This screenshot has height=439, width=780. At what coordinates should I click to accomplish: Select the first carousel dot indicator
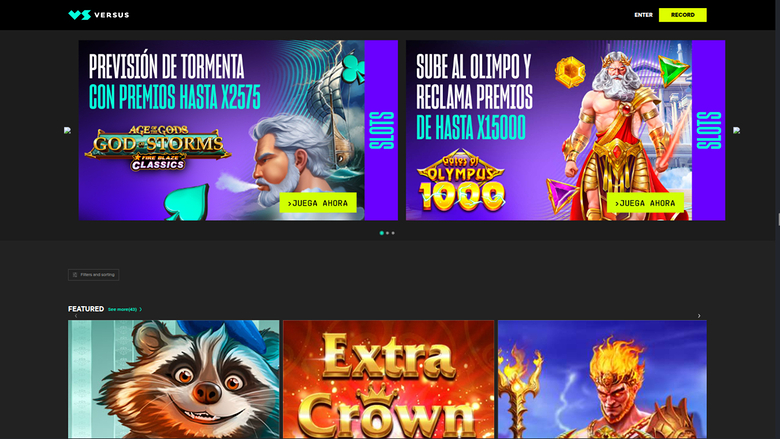[x=382, y=233]
